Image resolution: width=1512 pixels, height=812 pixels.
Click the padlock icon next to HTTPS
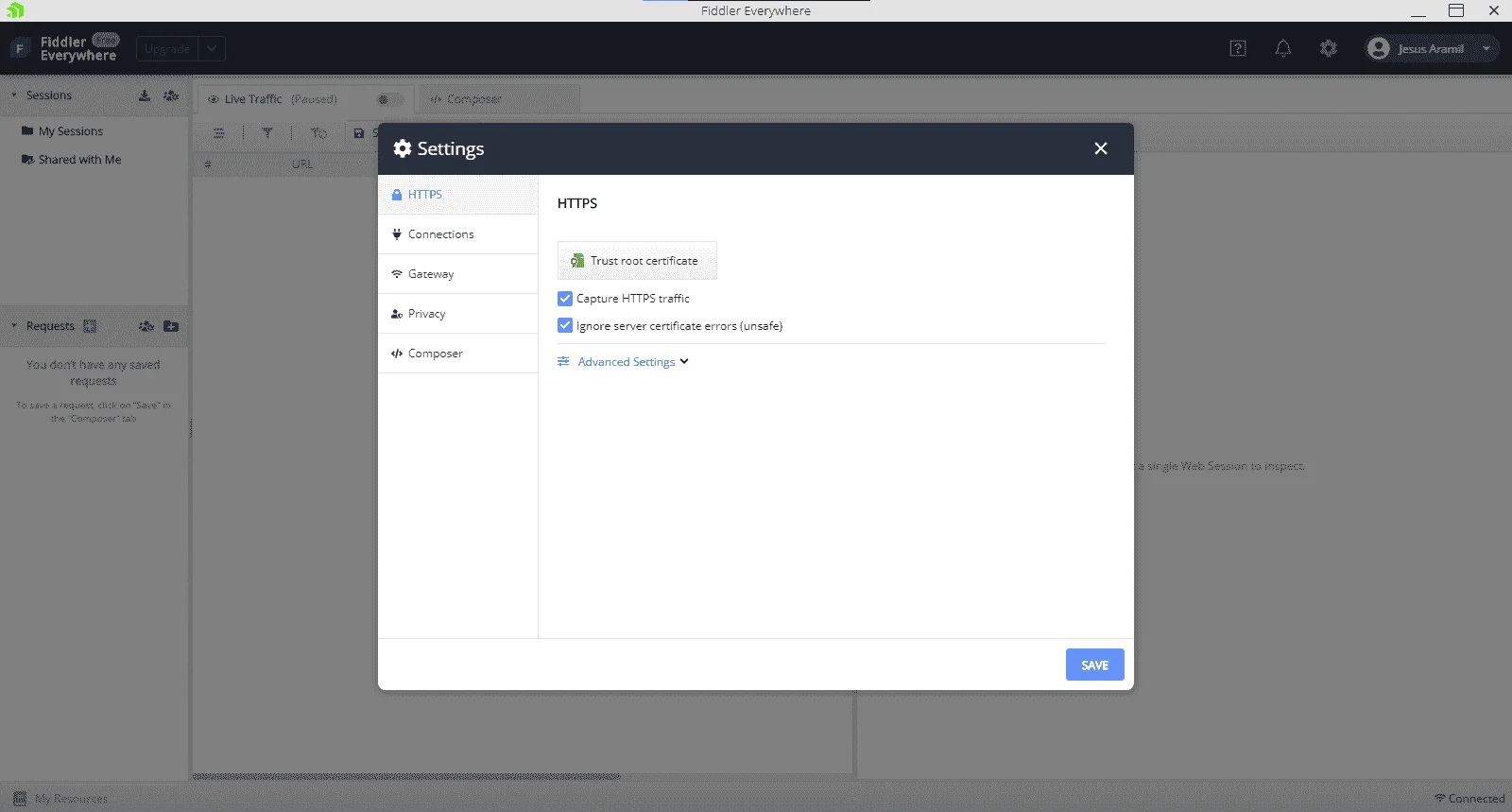[x=397, y=195]
